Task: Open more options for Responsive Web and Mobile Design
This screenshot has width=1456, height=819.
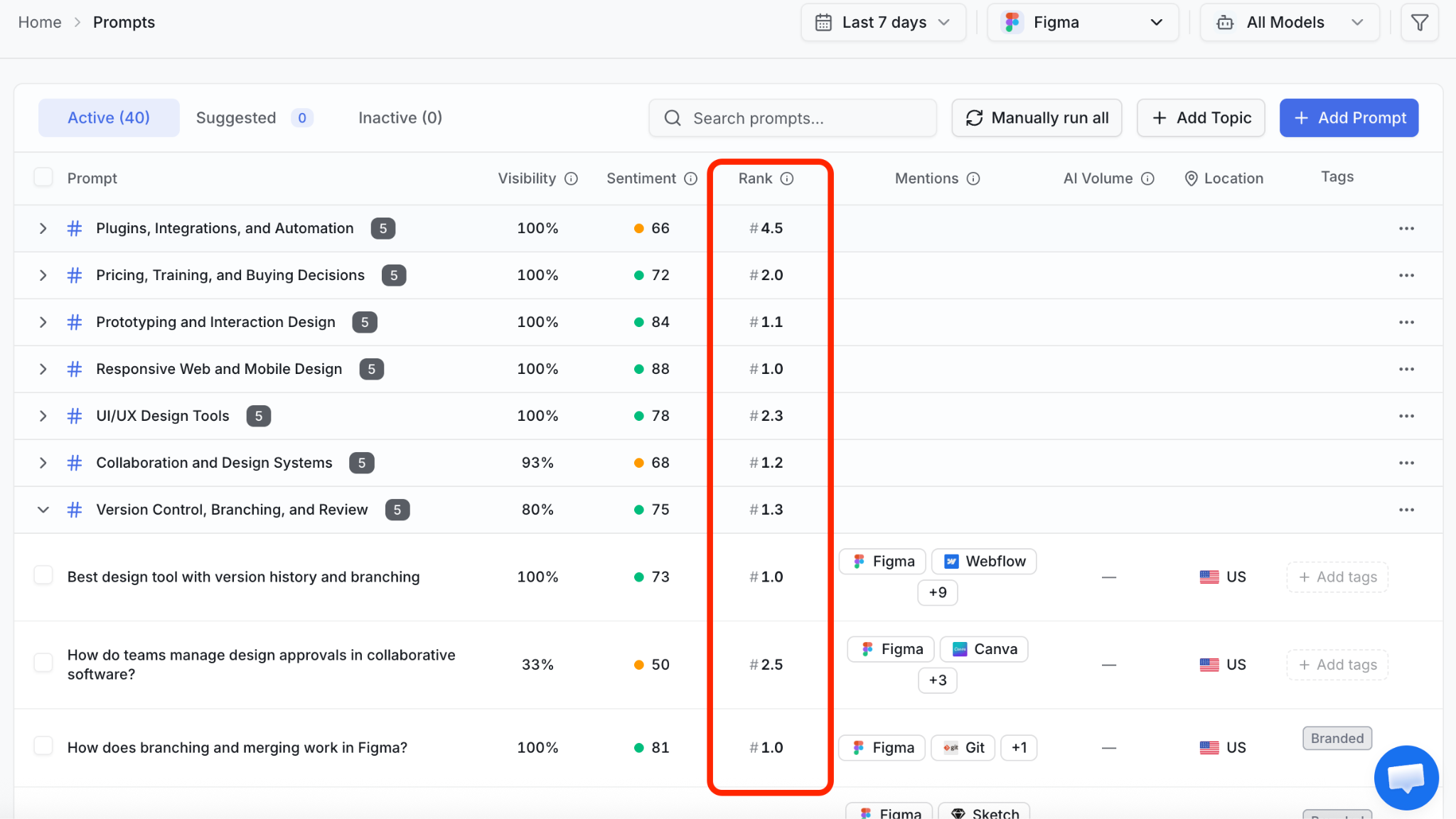Action: coord(1406,369)
